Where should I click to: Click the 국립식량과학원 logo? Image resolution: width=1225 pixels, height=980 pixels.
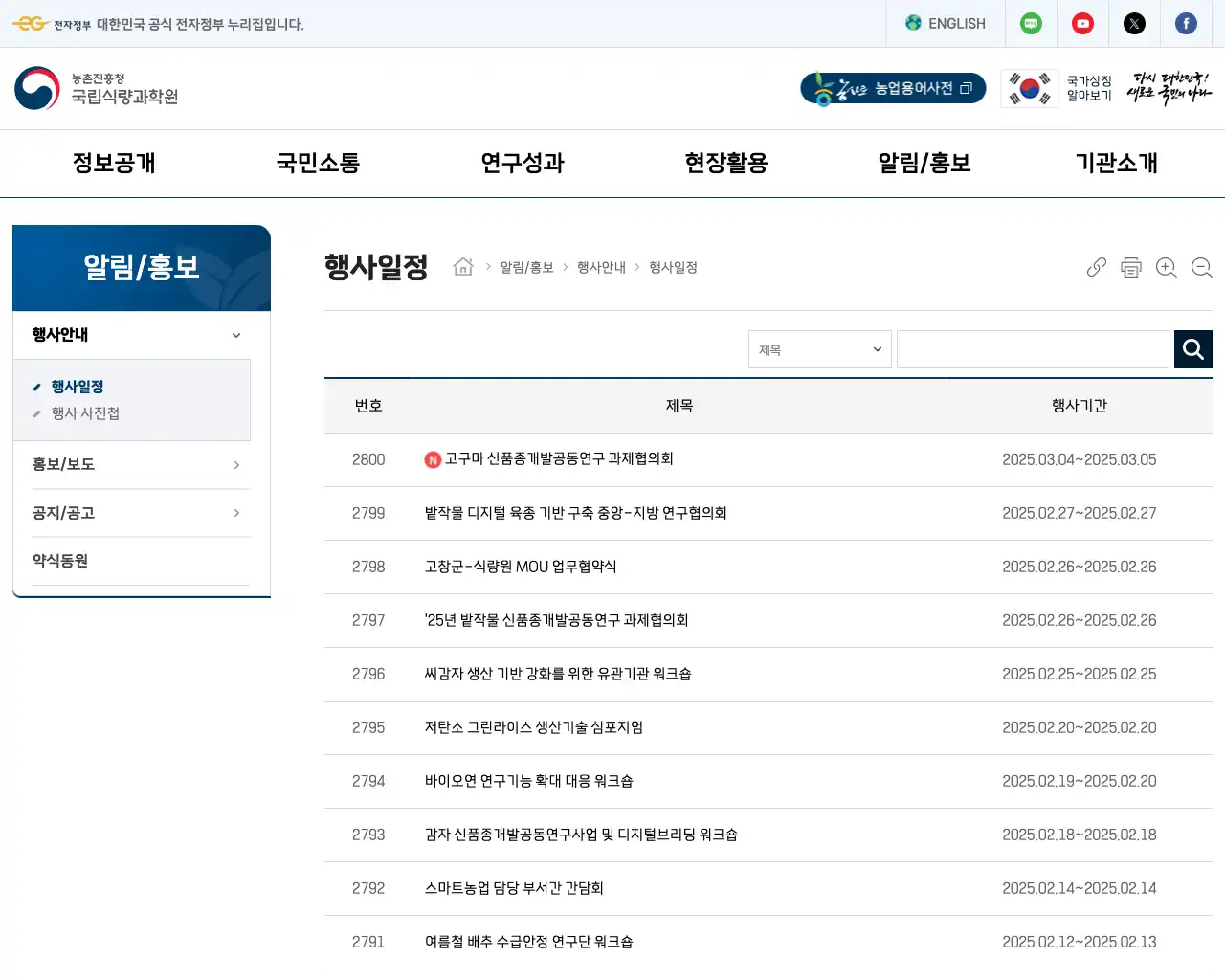(97, 88)
